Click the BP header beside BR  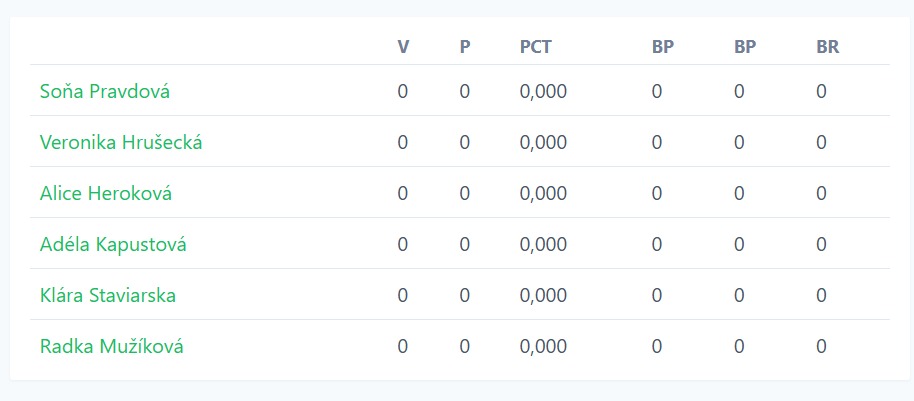coord(745,47)
